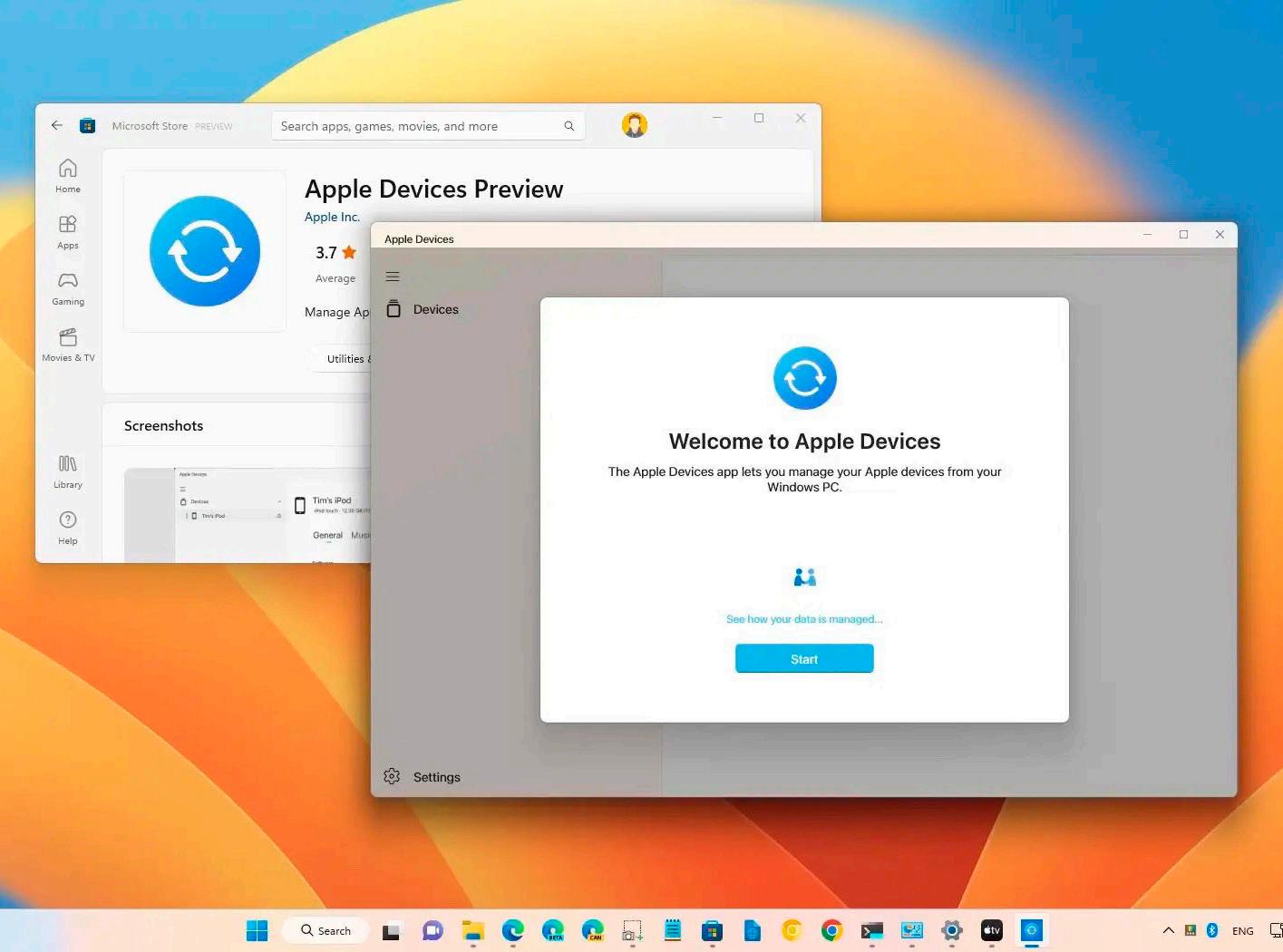Click the Settings gear icon in Apple Devices
The height and width of the screenshot is (952, 1283).
[x=392, y=776]
